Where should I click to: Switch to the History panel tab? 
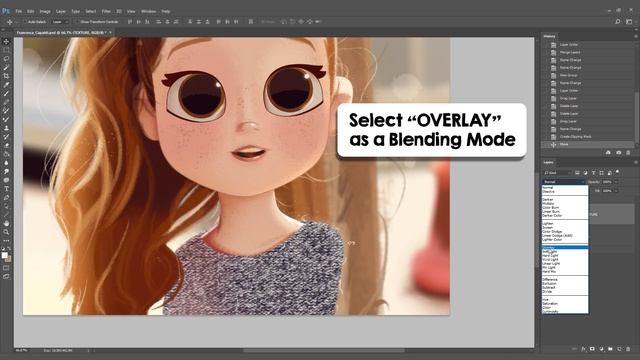549,36
